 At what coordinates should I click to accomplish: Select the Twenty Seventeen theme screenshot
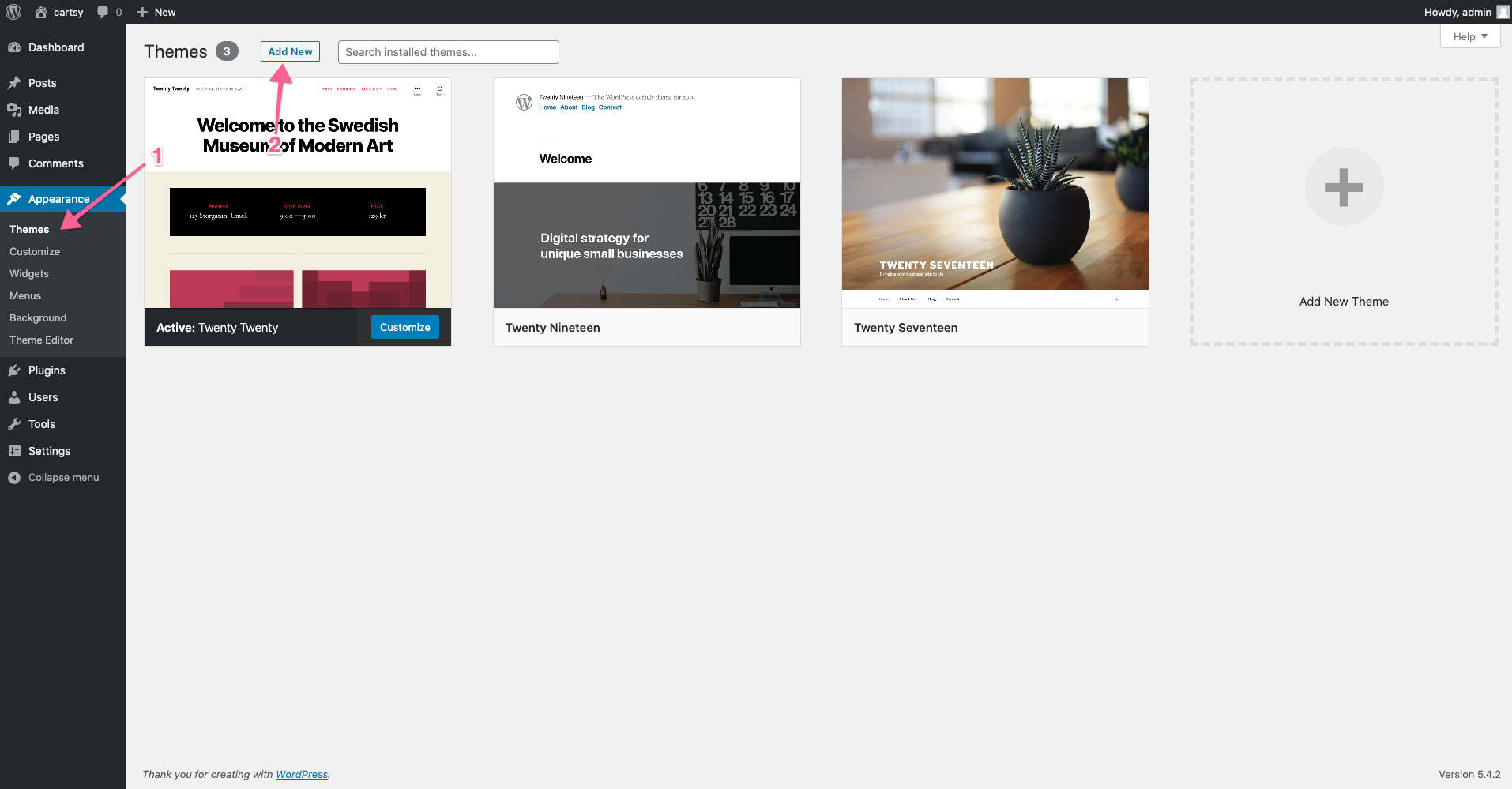point(995,193)
